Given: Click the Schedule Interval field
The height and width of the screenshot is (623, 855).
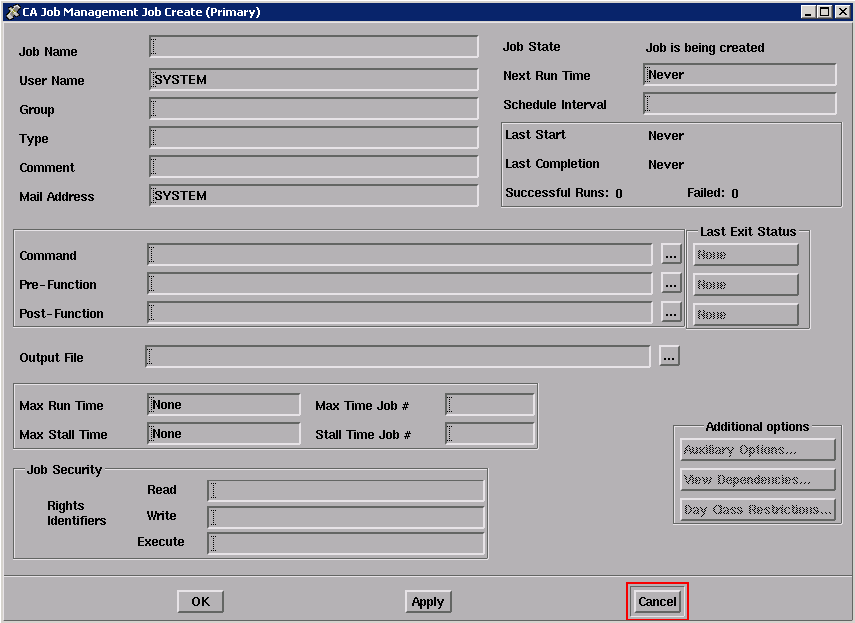Looking at the screenshot, I should [x=739, y=103].
